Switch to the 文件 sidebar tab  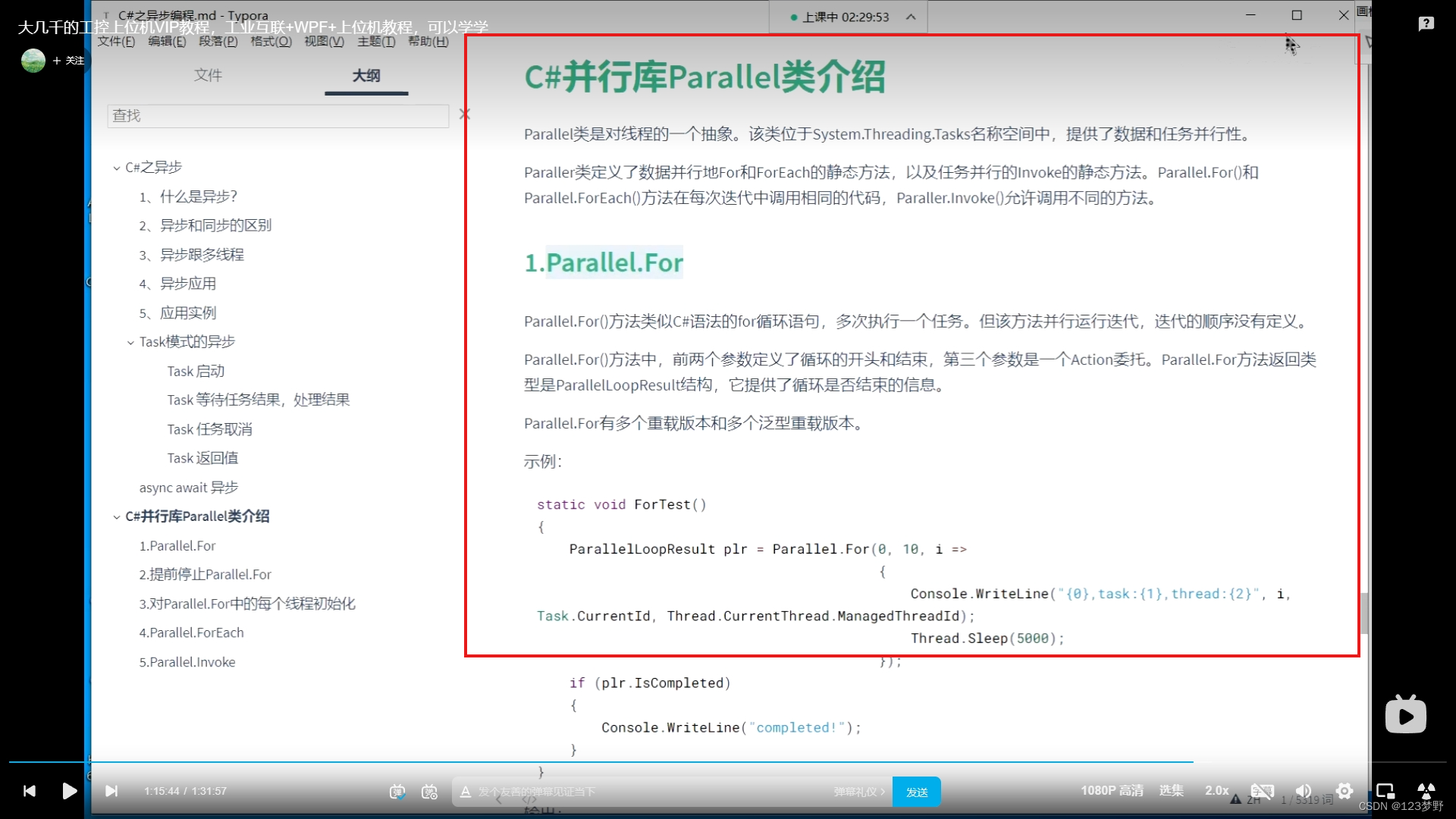pos(208,75)
